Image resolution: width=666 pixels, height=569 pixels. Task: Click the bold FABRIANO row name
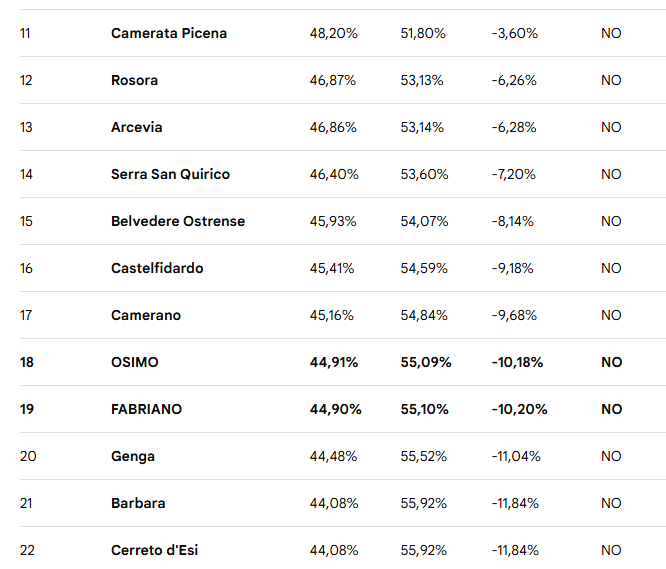pos(147,409)
